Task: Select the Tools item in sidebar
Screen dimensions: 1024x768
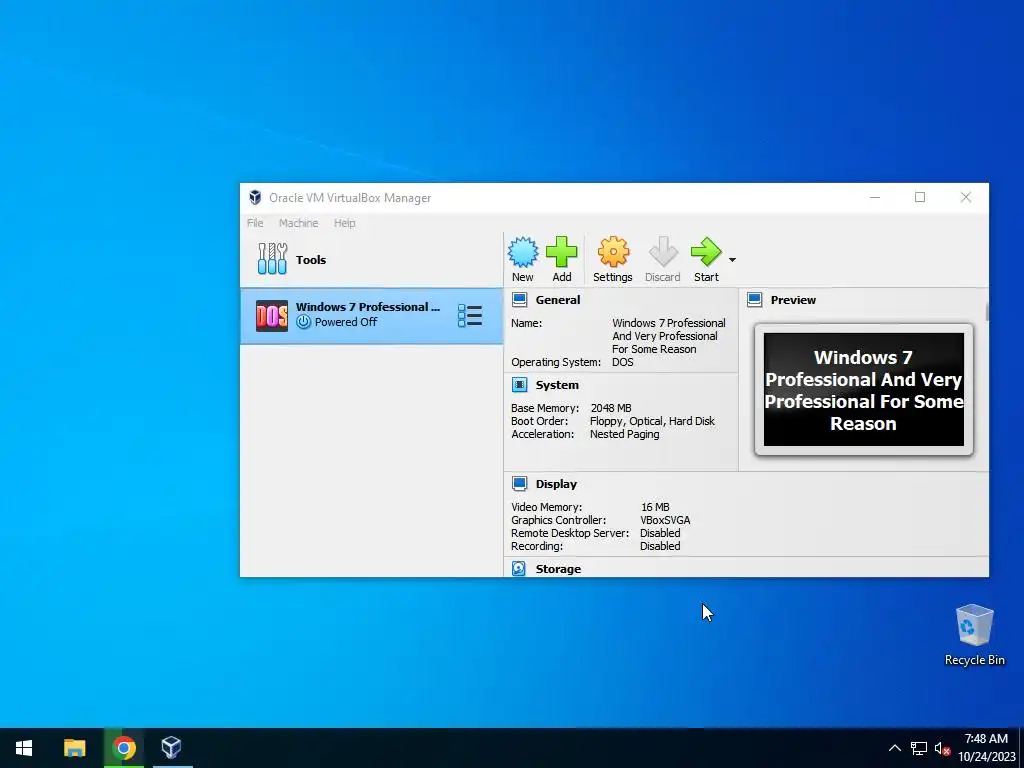Action: [x=371, y=259]
